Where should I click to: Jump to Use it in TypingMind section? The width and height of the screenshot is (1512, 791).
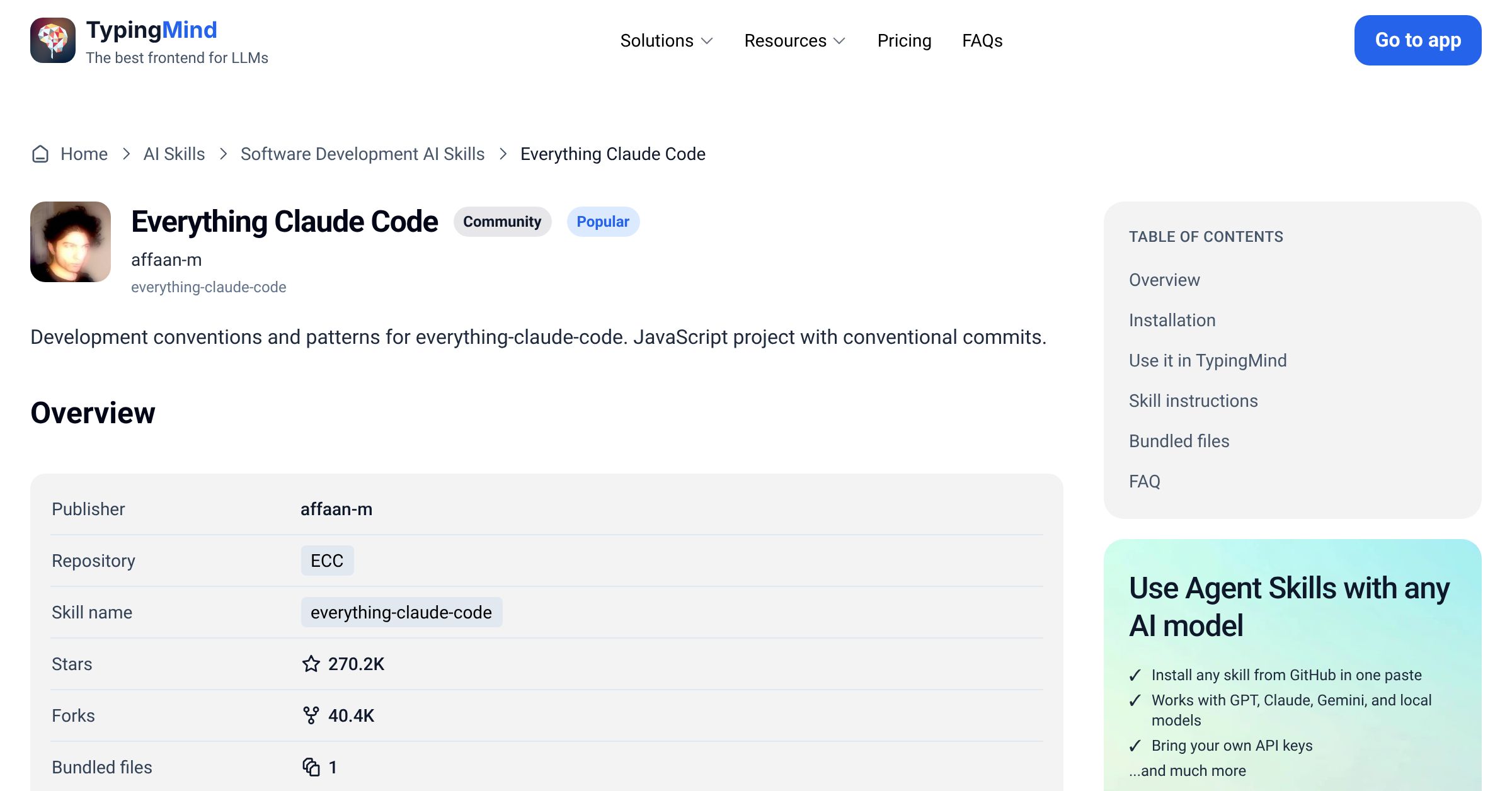(x=1208, y=360)
